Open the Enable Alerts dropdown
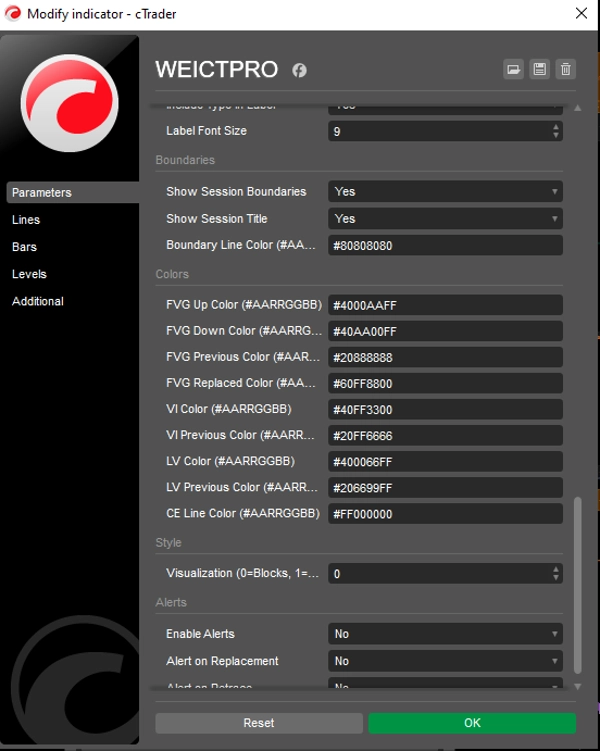 [445, 634]
